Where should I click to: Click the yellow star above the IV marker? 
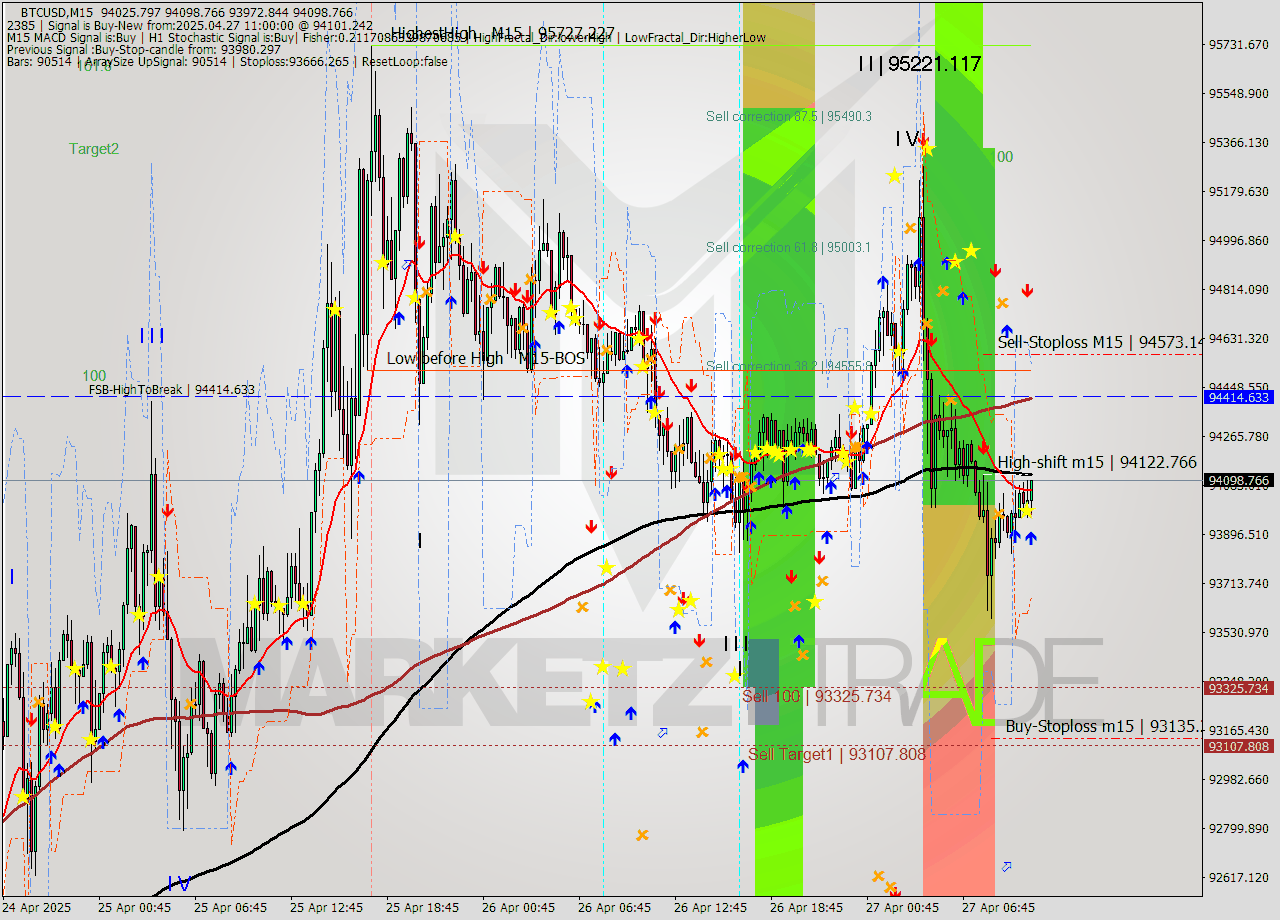click(930, 148)
